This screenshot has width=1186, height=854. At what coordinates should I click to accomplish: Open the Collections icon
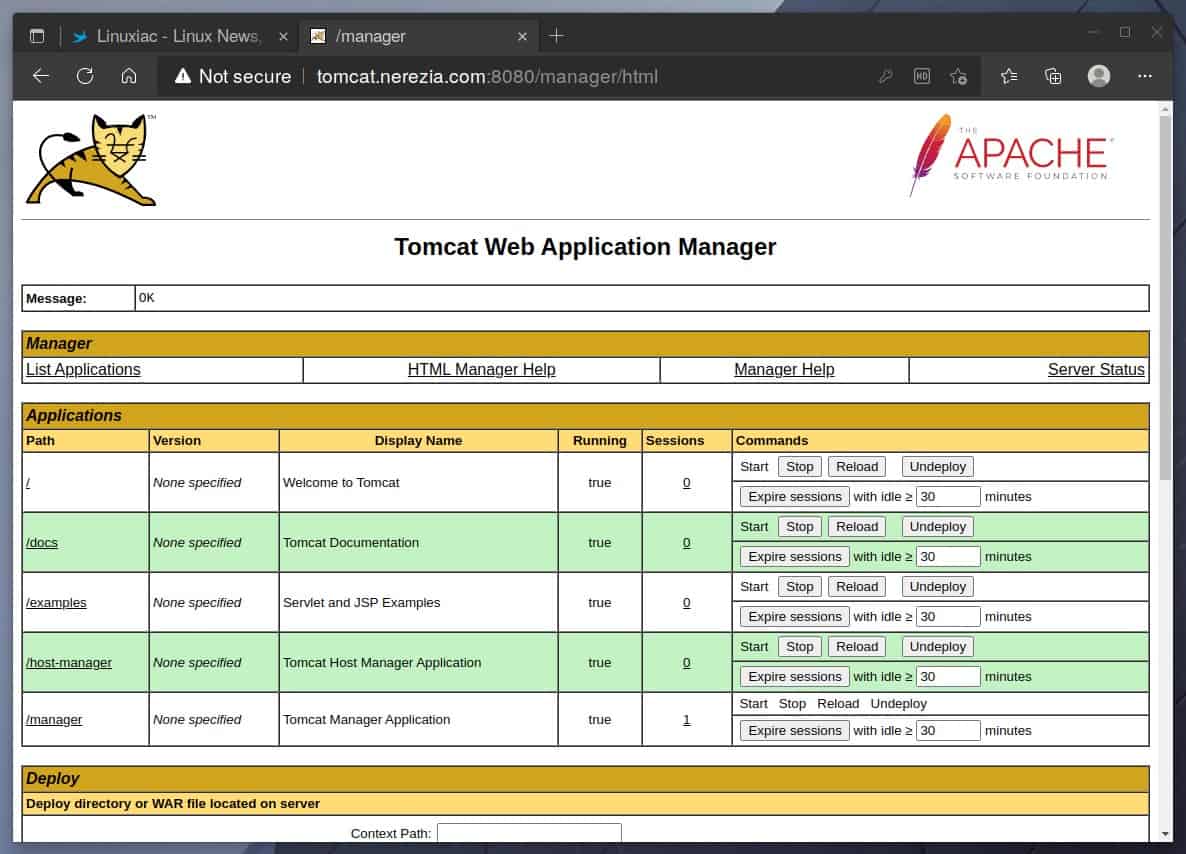[1053, 76]
